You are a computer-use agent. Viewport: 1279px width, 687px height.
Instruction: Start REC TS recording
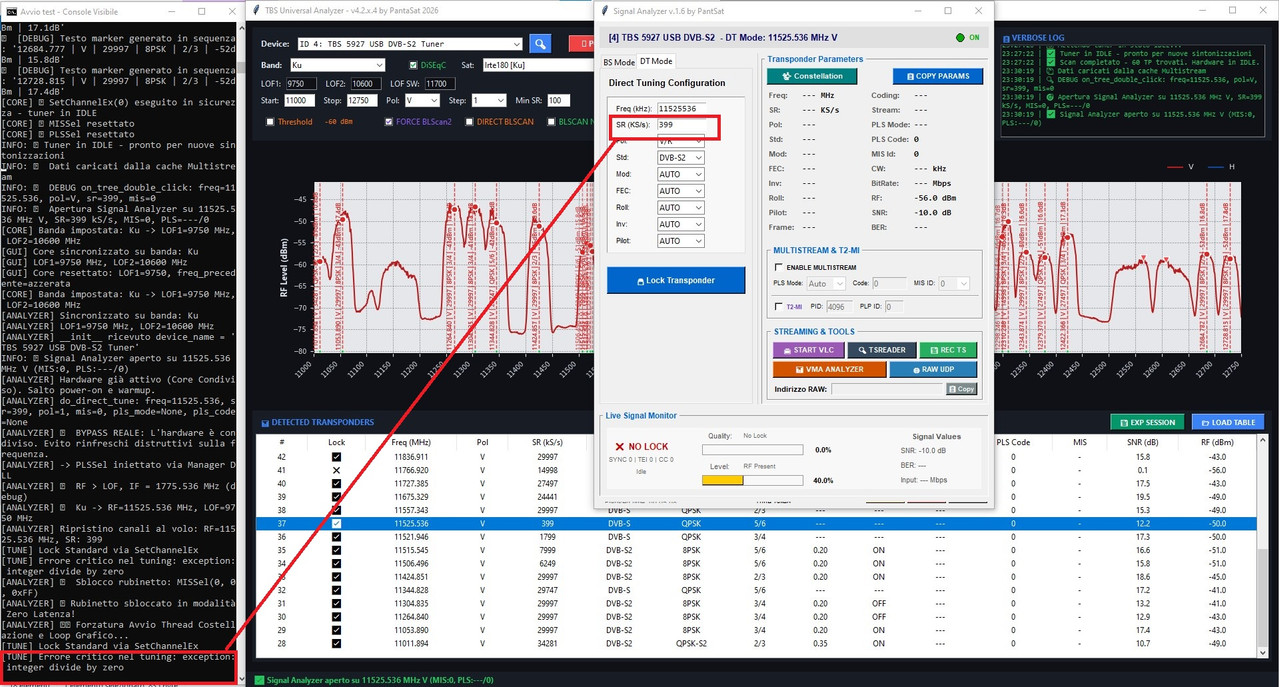tap(948, 350)
